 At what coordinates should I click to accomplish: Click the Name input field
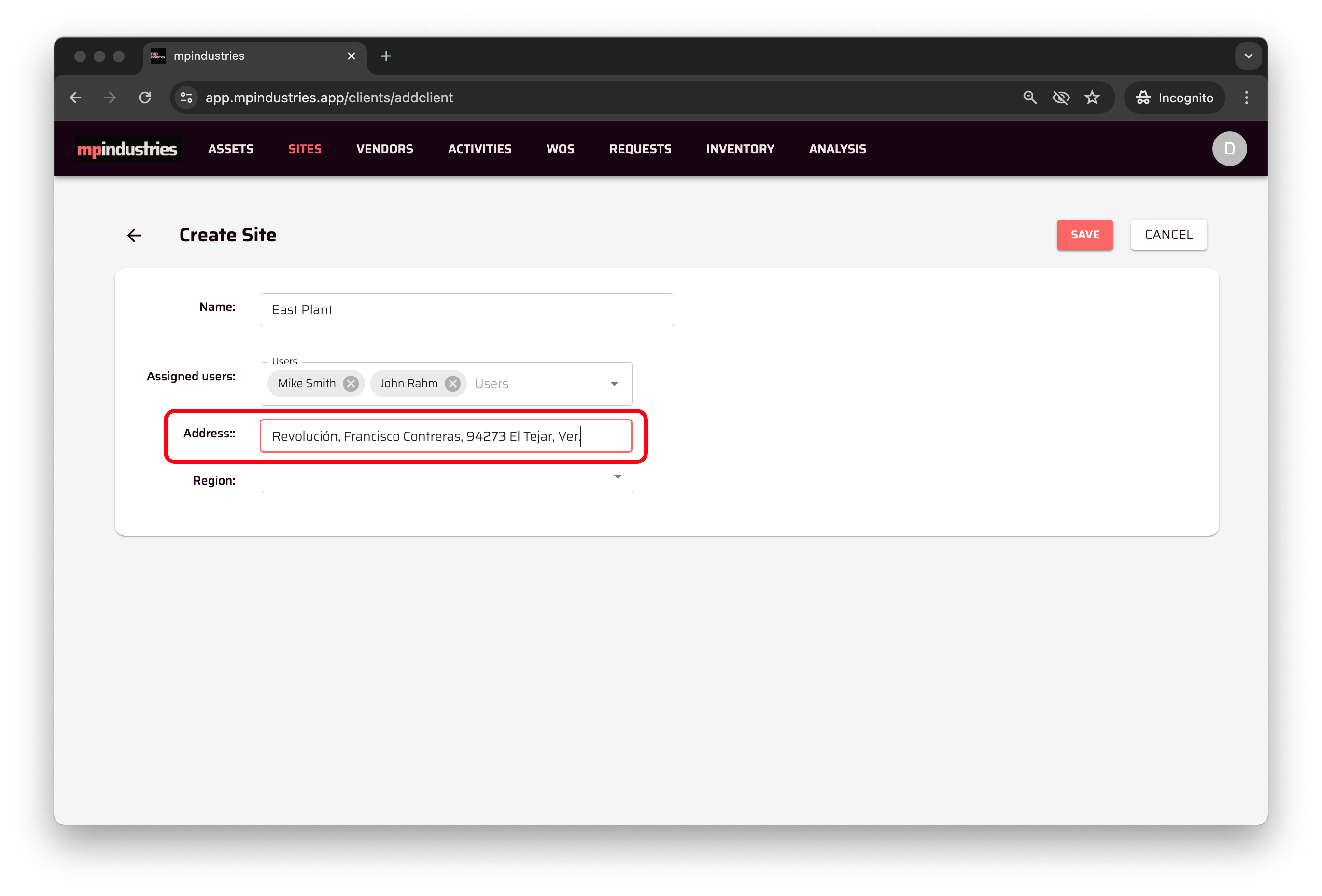tap(466, 310)
